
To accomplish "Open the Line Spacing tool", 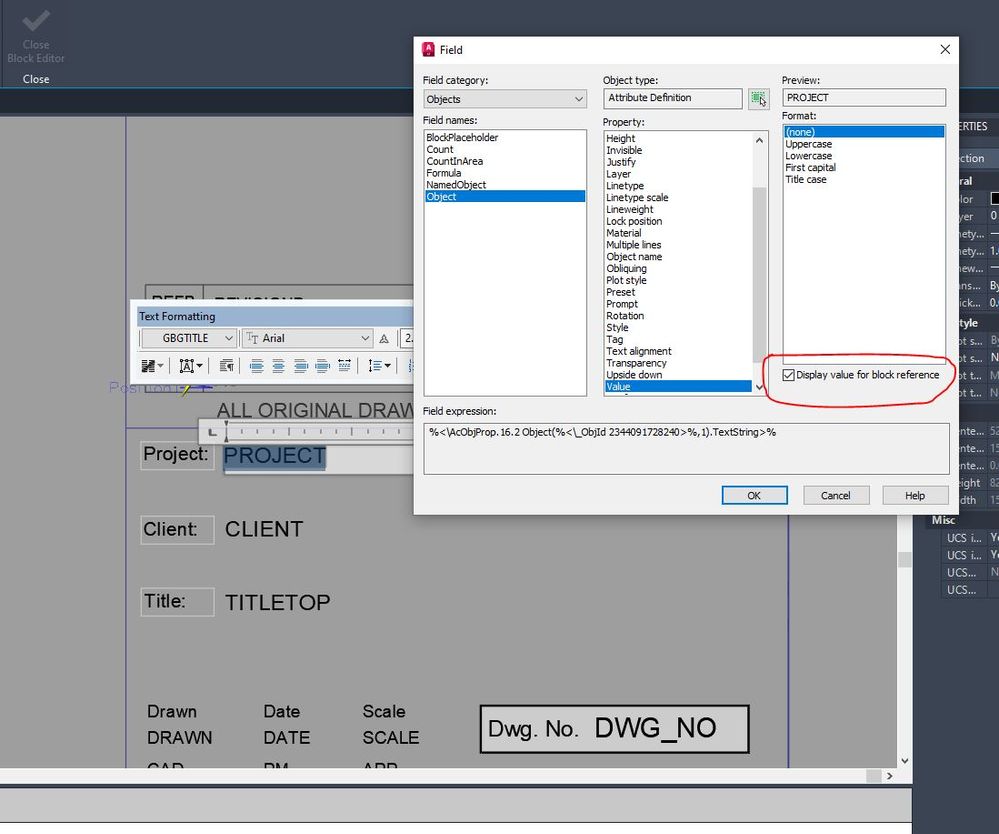I will click(x=375, y=366).
